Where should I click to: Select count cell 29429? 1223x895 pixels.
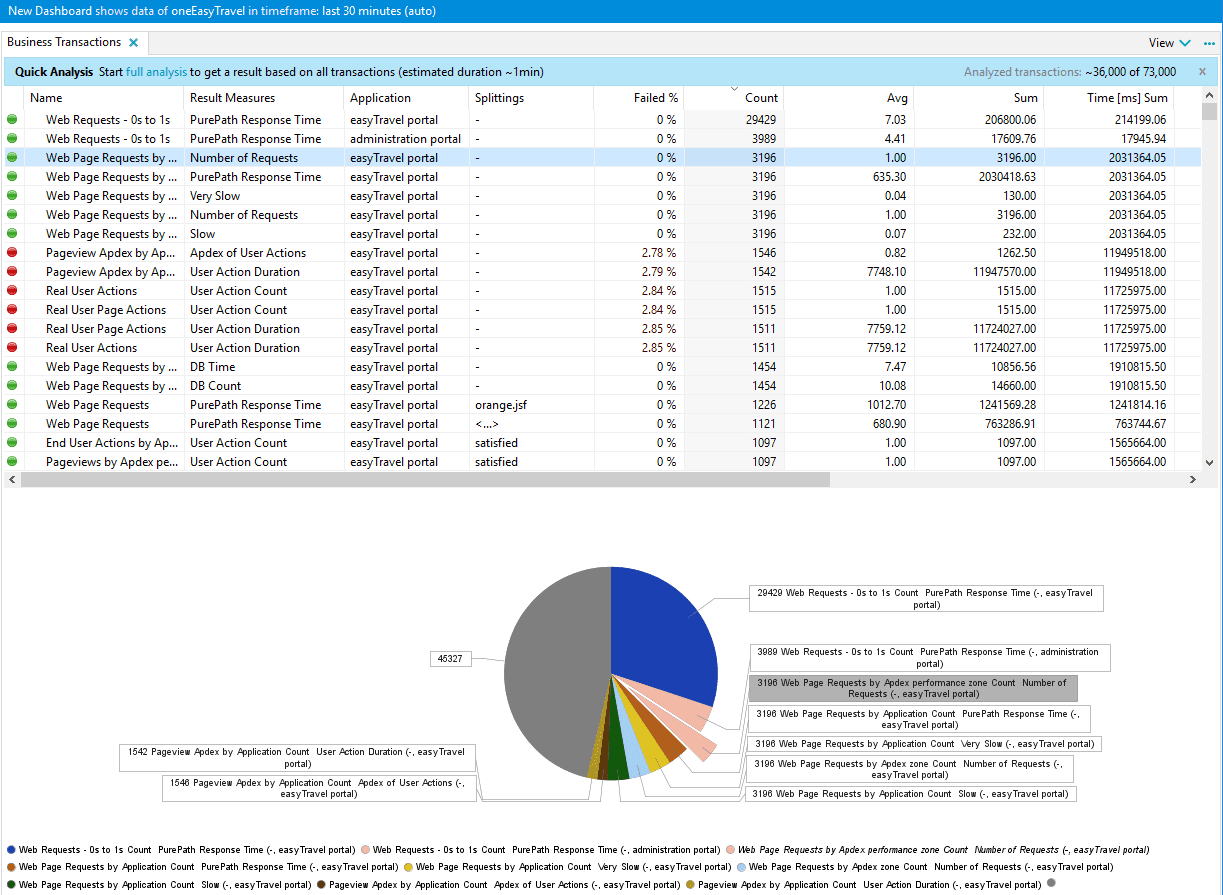tap(734, 120)
